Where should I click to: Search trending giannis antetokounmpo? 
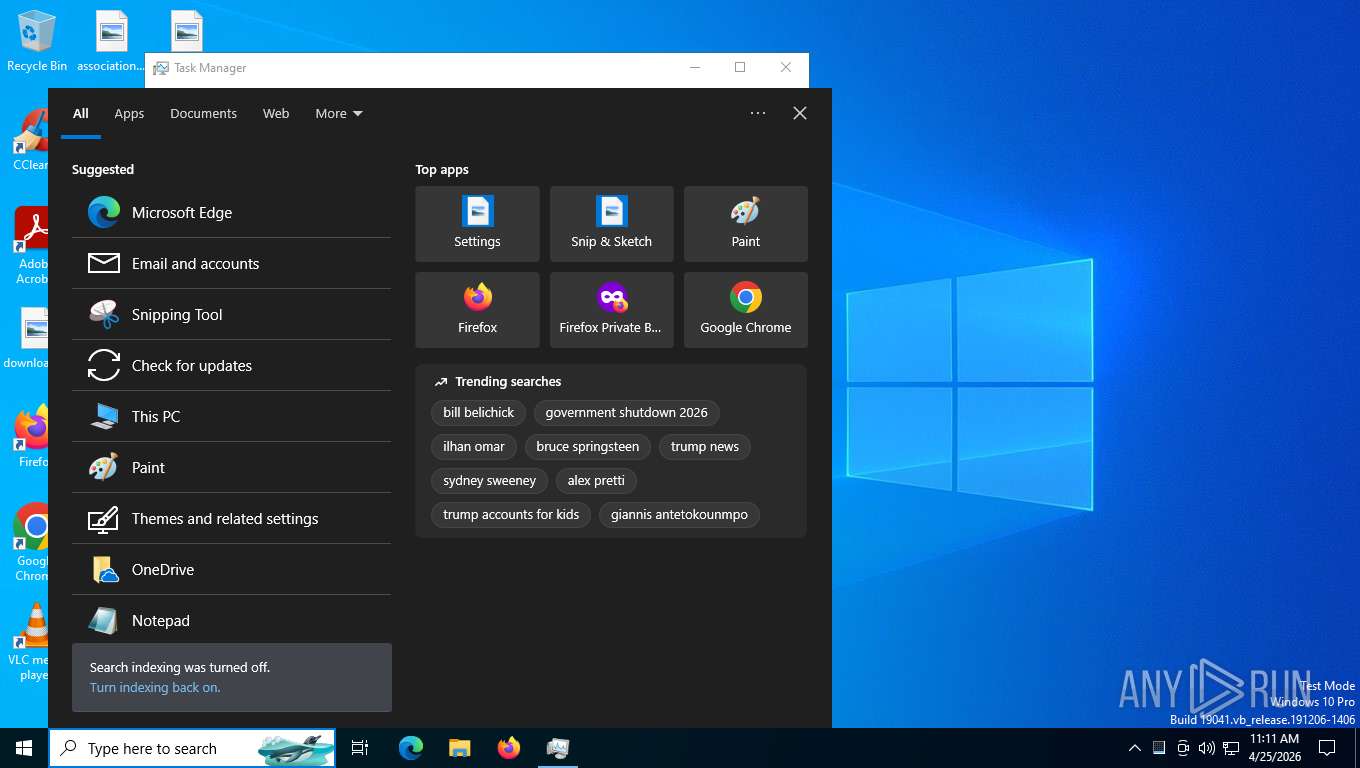[679, 514]
